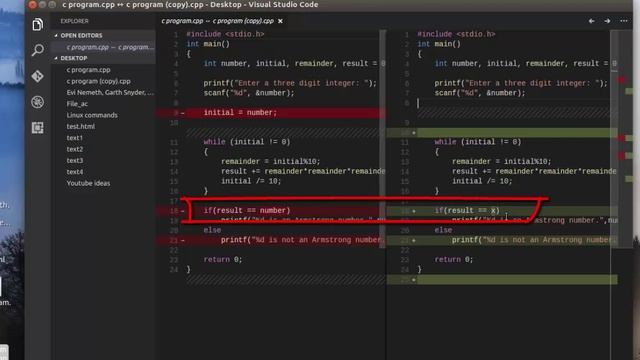Image resolution: width=640 pixels, height=360 pixels.
Task: Open the text3 file
Action: click(75, 161)
